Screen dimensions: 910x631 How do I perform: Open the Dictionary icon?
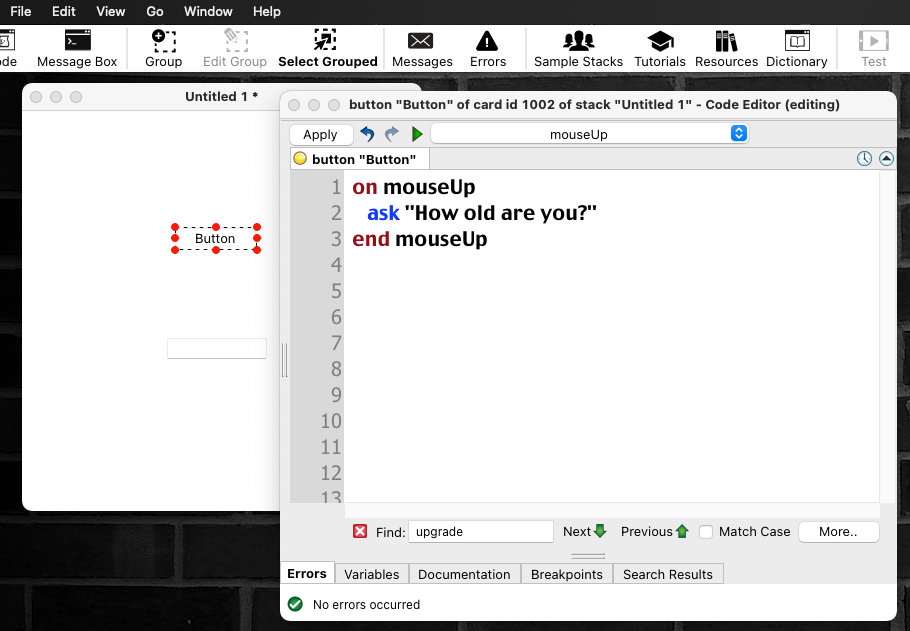[x=796, y=47]
